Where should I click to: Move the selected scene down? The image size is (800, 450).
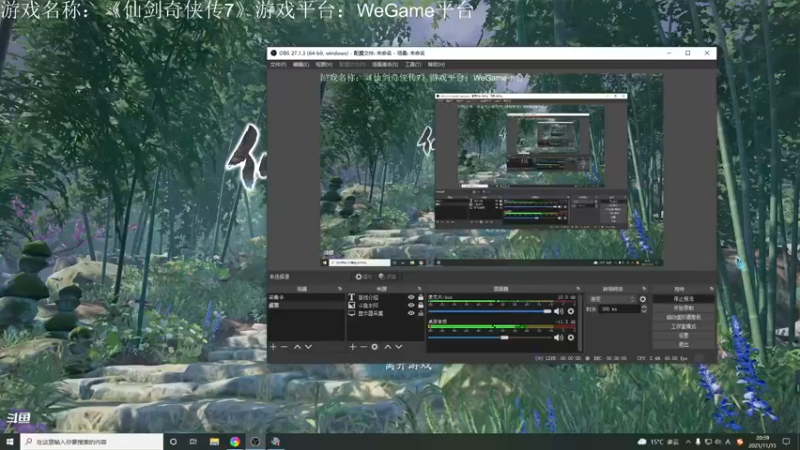308,347
